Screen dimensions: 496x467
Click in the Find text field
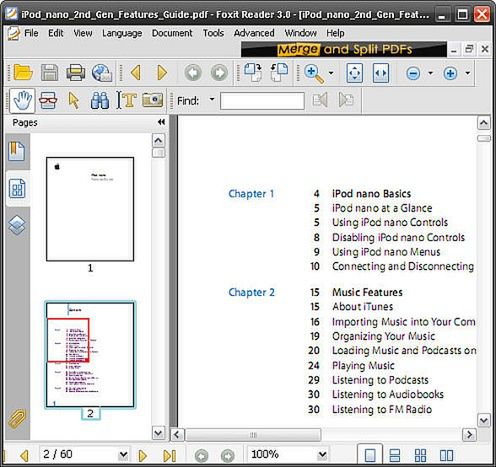[x=262, y=101]
